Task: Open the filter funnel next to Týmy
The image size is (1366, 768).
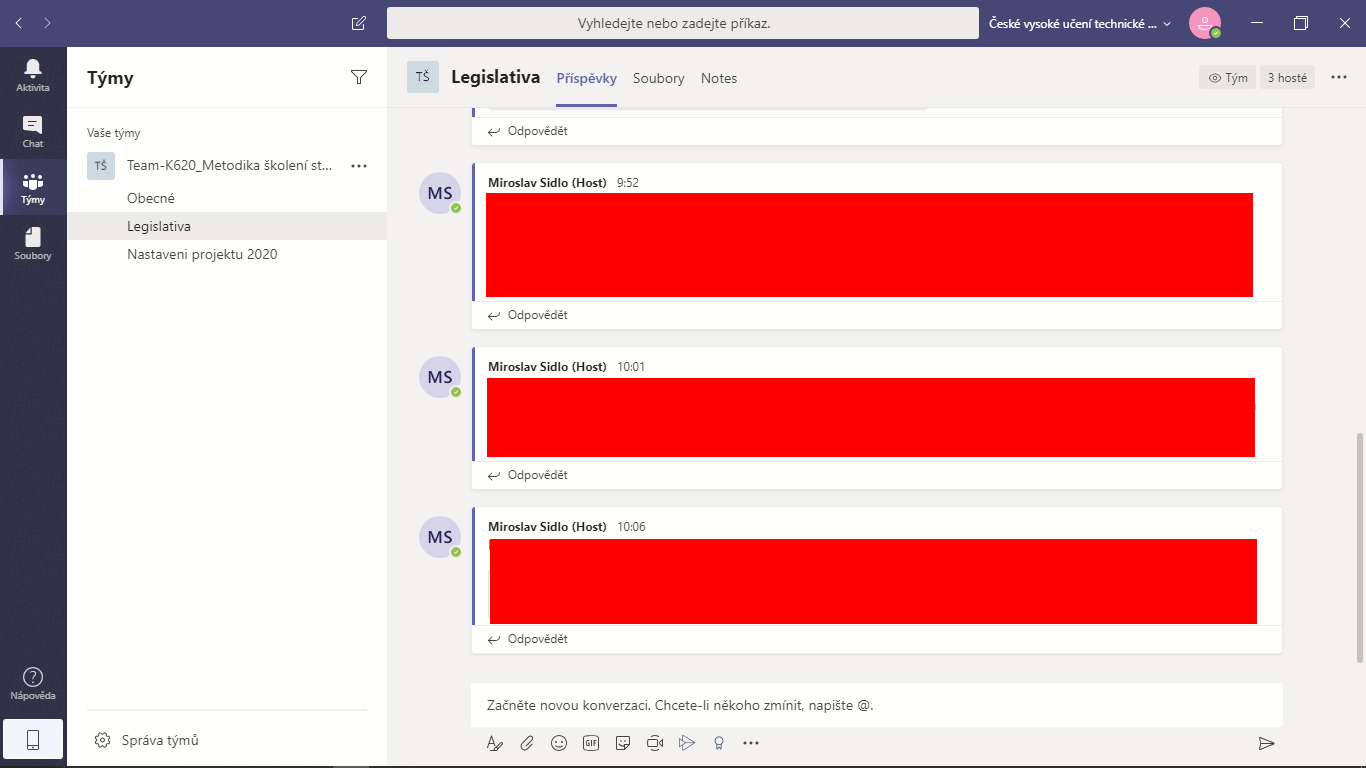Action: point(359,77)
